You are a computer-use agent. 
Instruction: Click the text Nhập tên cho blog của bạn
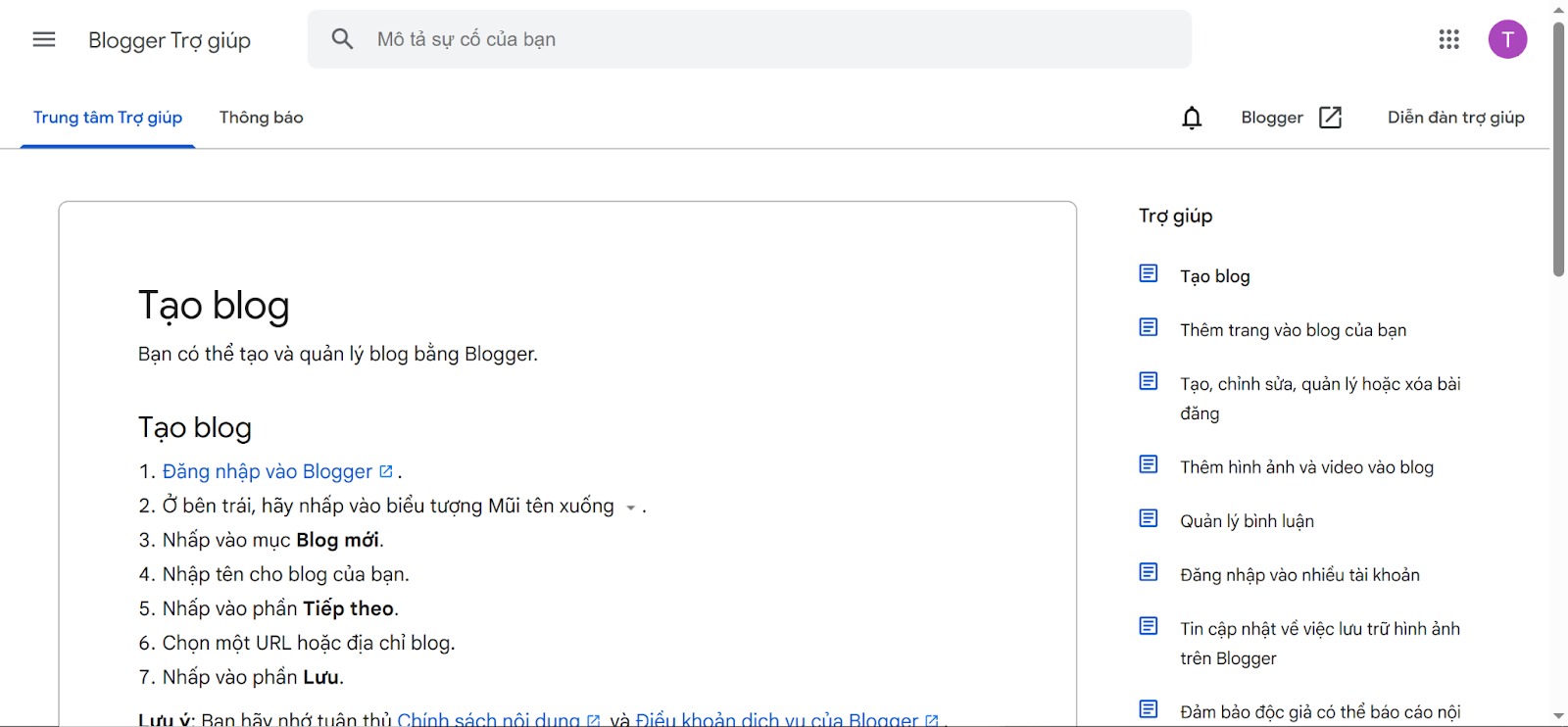[286, 574]
